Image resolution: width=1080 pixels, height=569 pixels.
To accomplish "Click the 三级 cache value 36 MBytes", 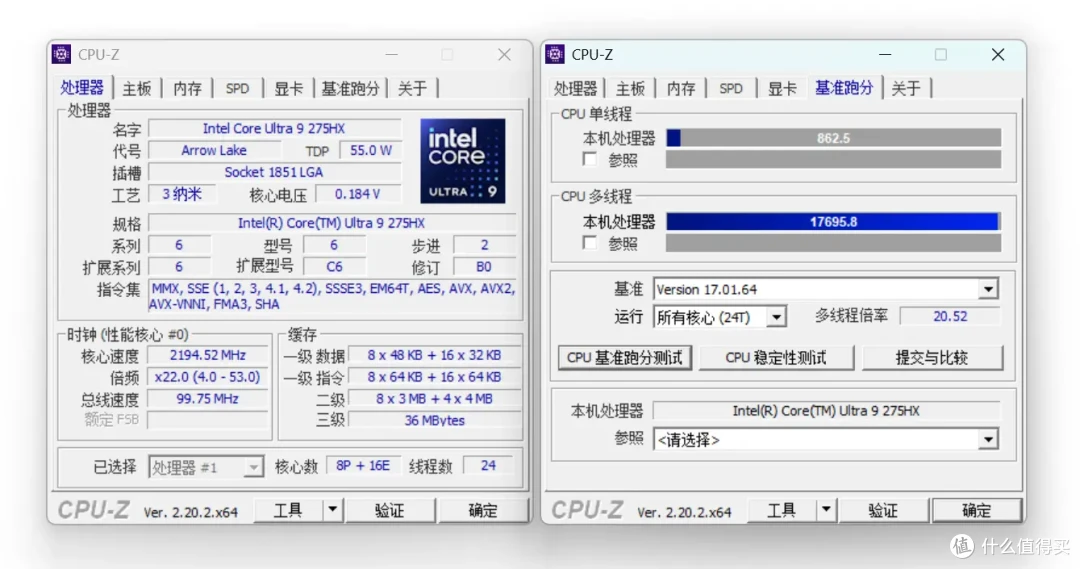I will (x=434, y=420).
